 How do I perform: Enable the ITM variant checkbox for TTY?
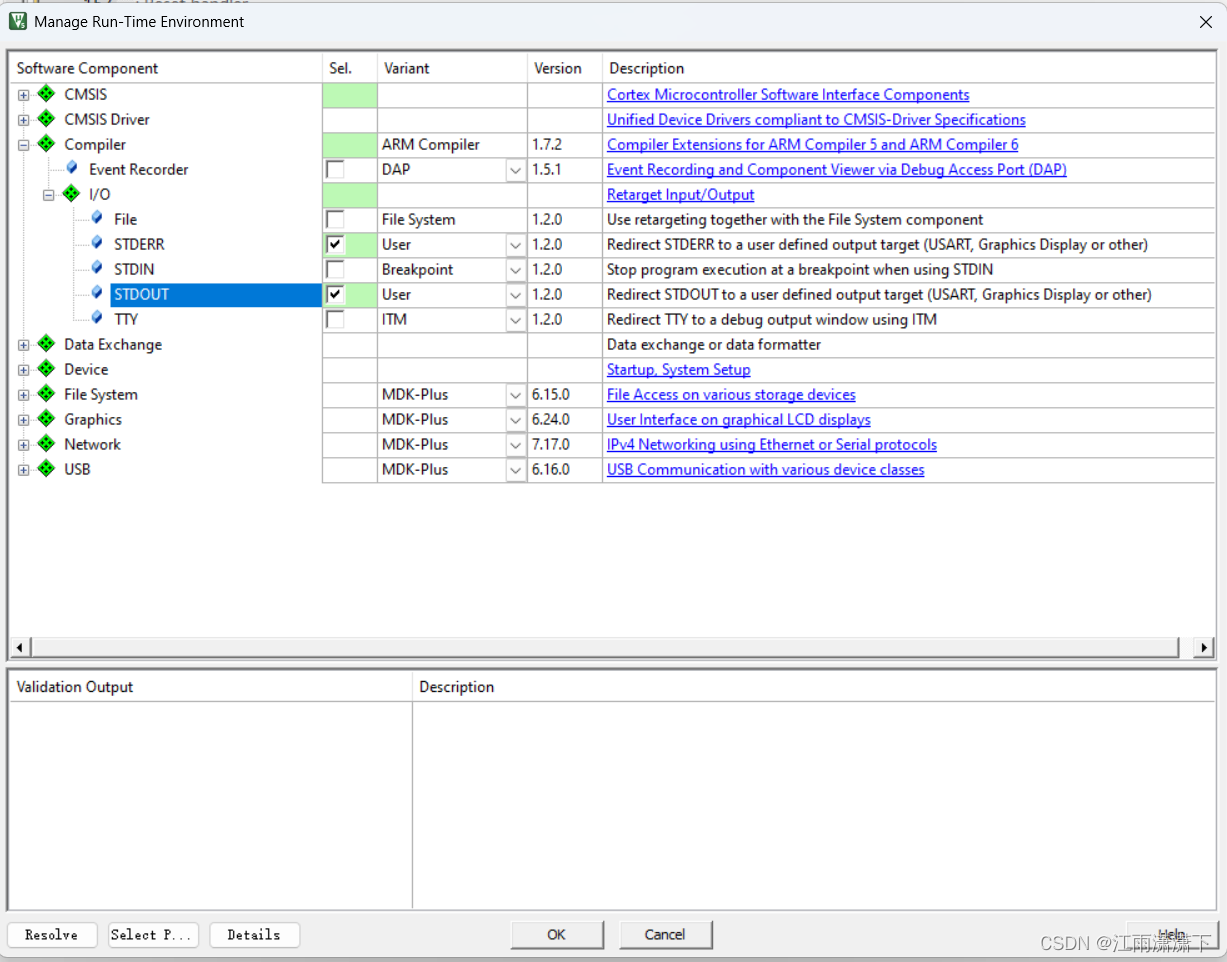(x=335, y=319)
